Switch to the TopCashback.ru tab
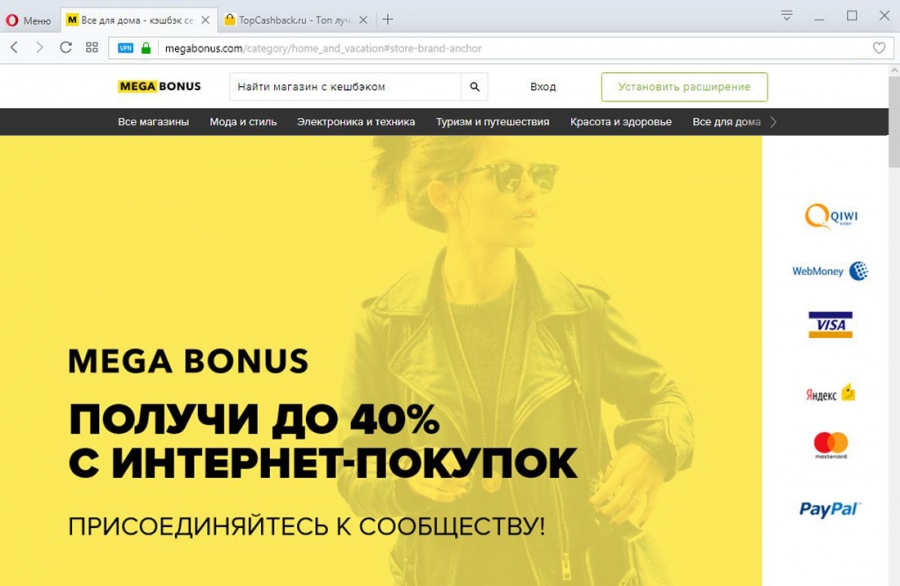 pyautogui.click(x=296, y=20)
